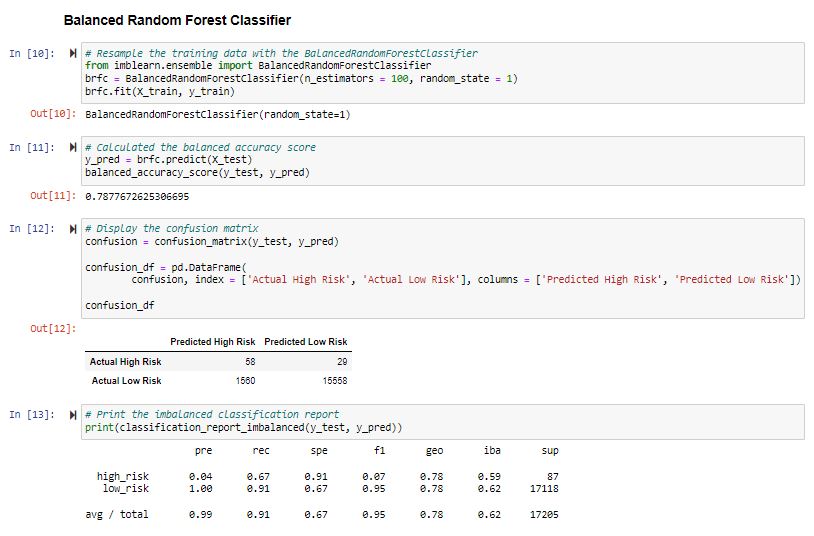Run cell In [11] using its run icon
Image resolution: width=814 pixels, height=536 pixels.
[x=73, y=147]
